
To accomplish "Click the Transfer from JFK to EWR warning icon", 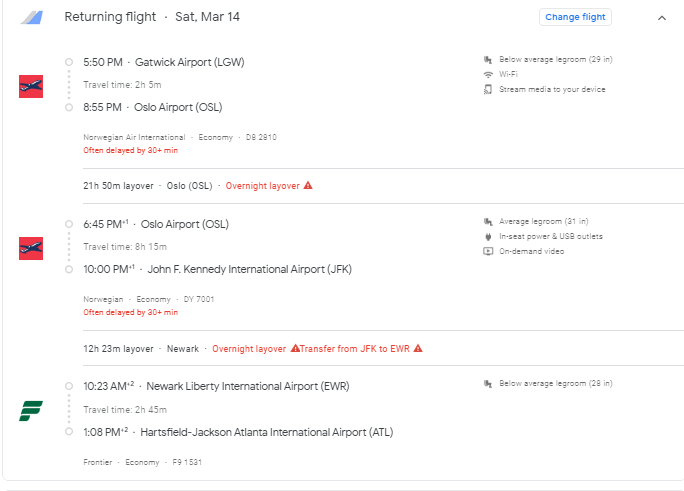I will [418, 348].
